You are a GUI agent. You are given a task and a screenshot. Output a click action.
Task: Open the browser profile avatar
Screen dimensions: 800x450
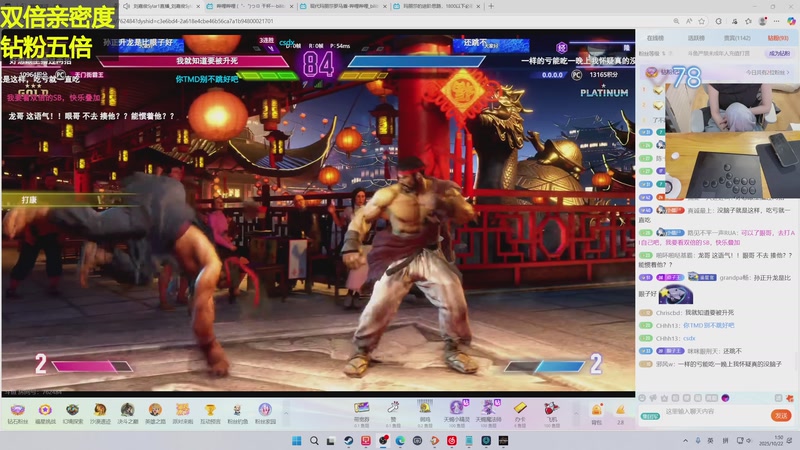point(763,21)
